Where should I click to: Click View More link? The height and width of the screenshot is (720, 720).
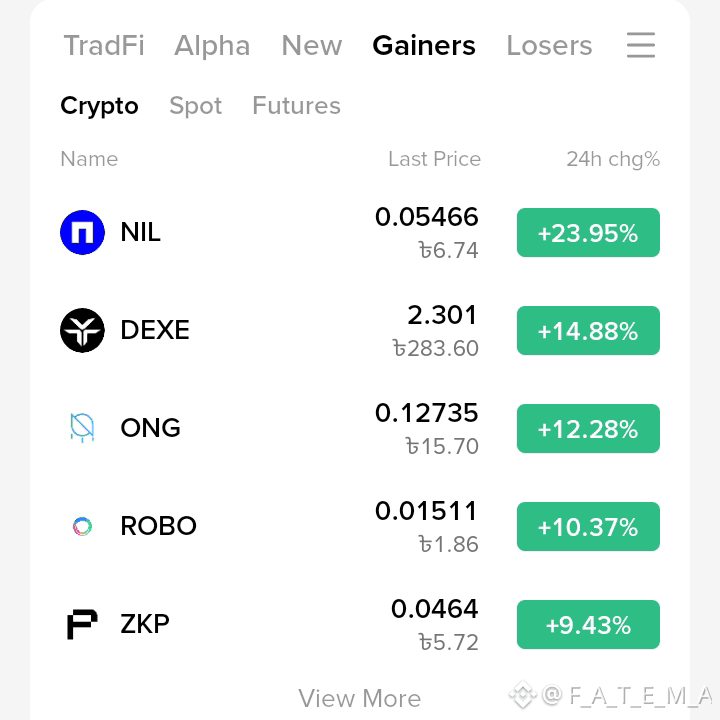tap(360, 698)
